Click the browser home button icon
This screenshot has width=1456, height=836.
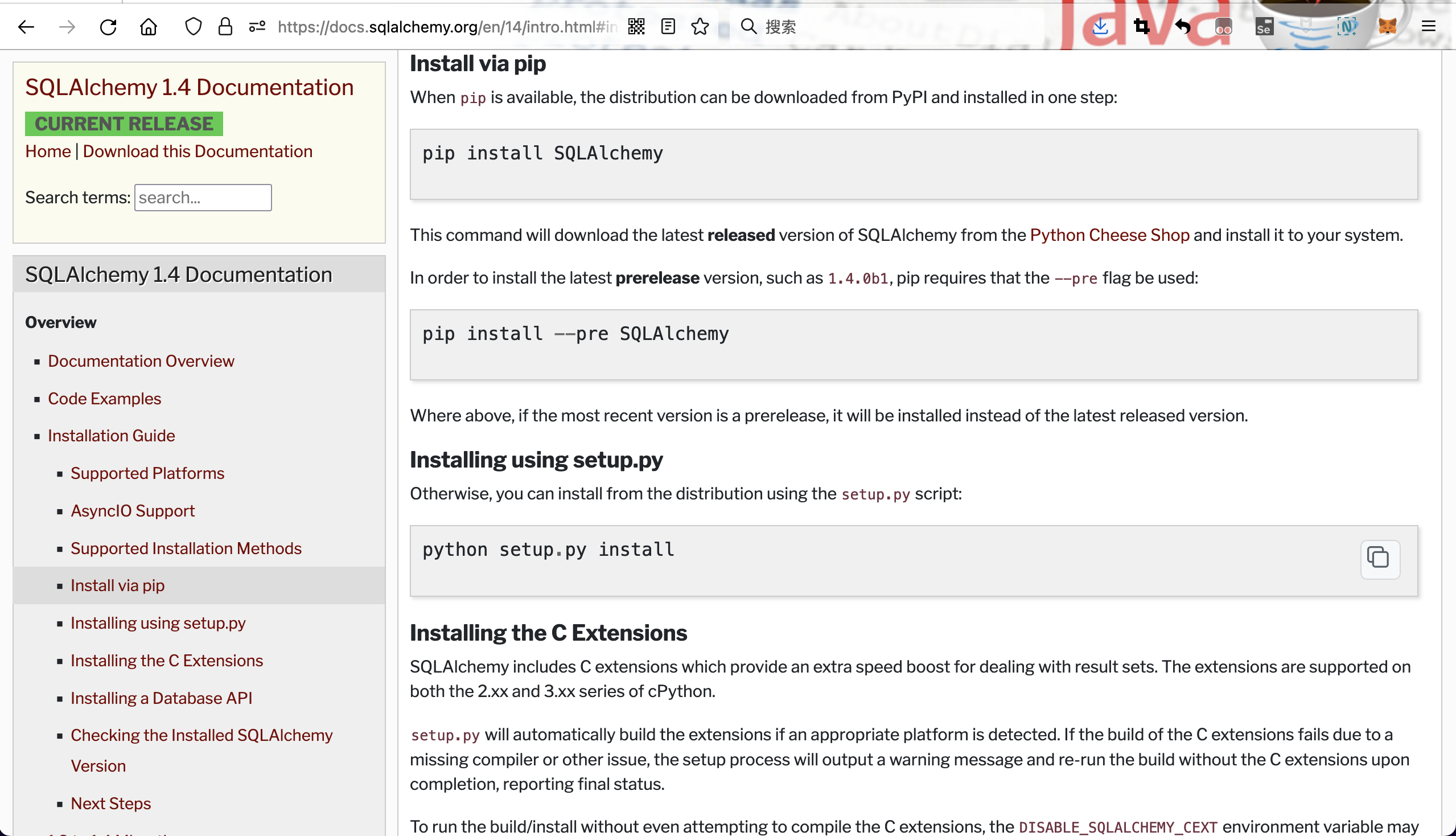pyautogui.click(x=148, y=27)
